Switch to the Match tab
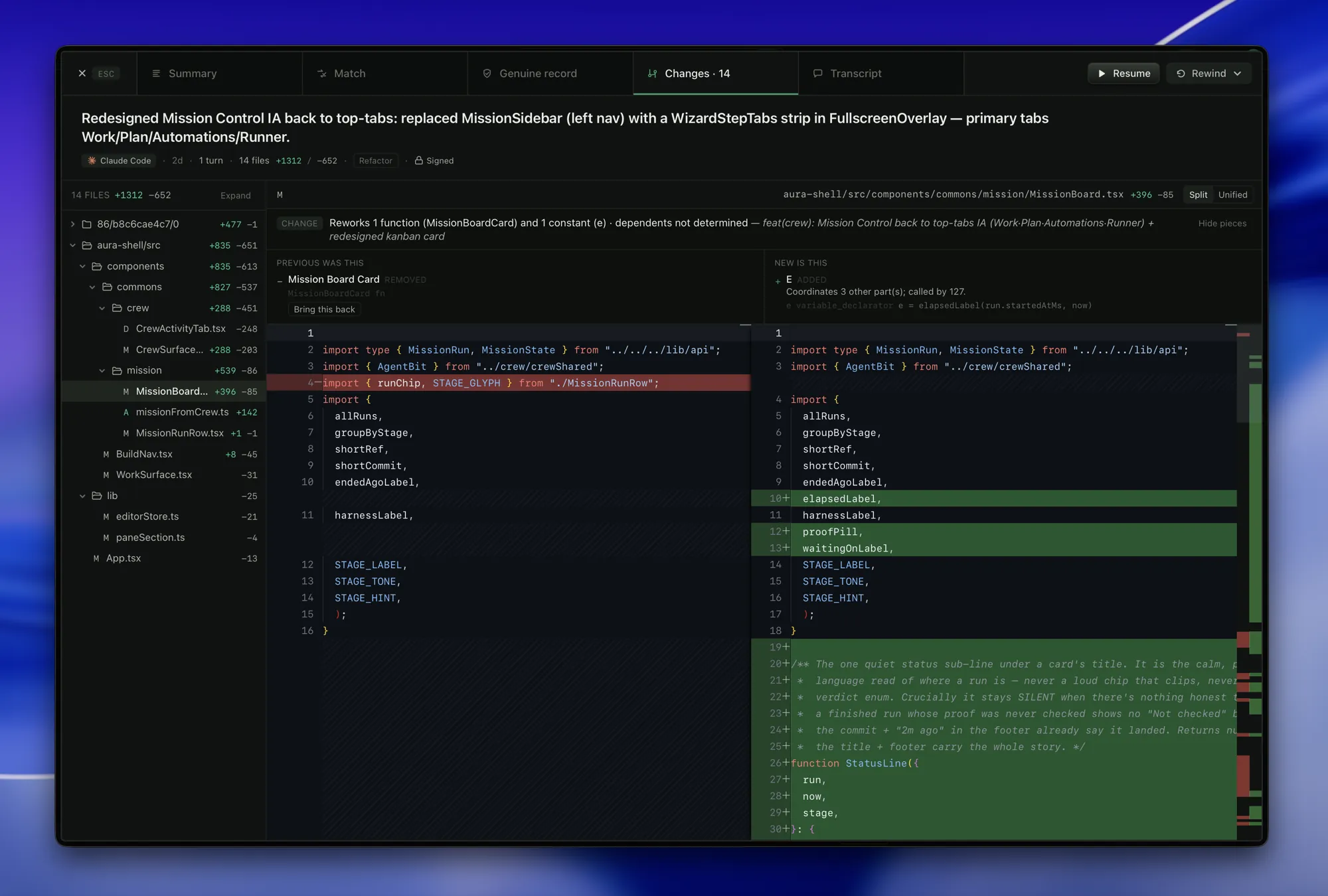Image resolution: width=1328 pixels, height=896 pixels. (x=384, y=74)
